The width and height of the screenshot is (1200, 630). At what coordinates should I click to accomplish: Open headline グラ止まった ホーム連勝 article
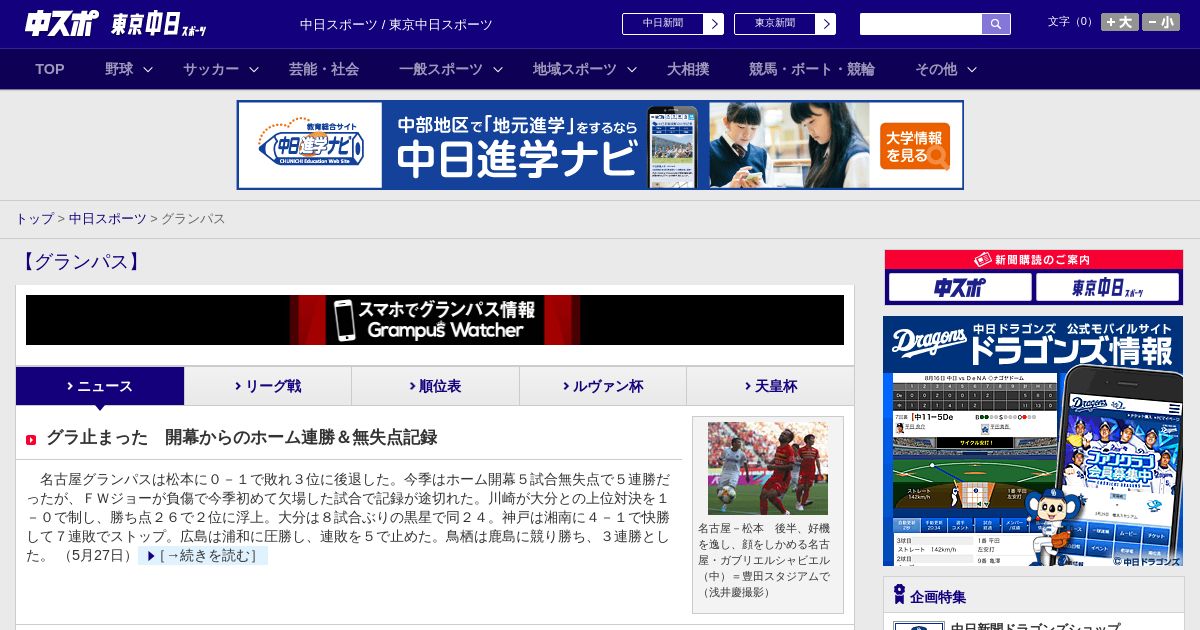tap(241, 437)
